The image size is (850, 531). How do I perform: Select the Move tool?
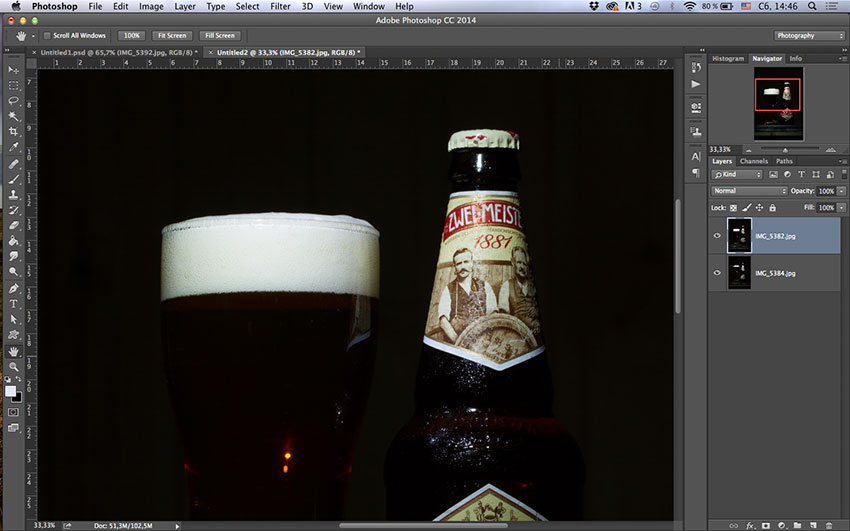tap(14, 70)
